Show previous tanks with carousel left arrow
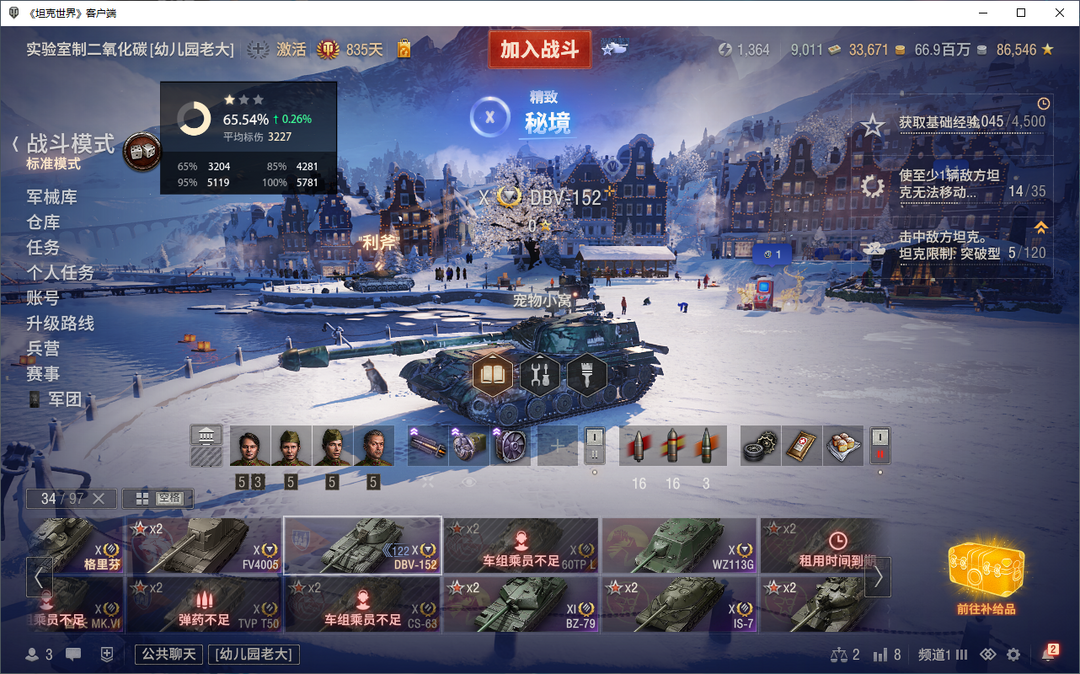 coord(39,577)
